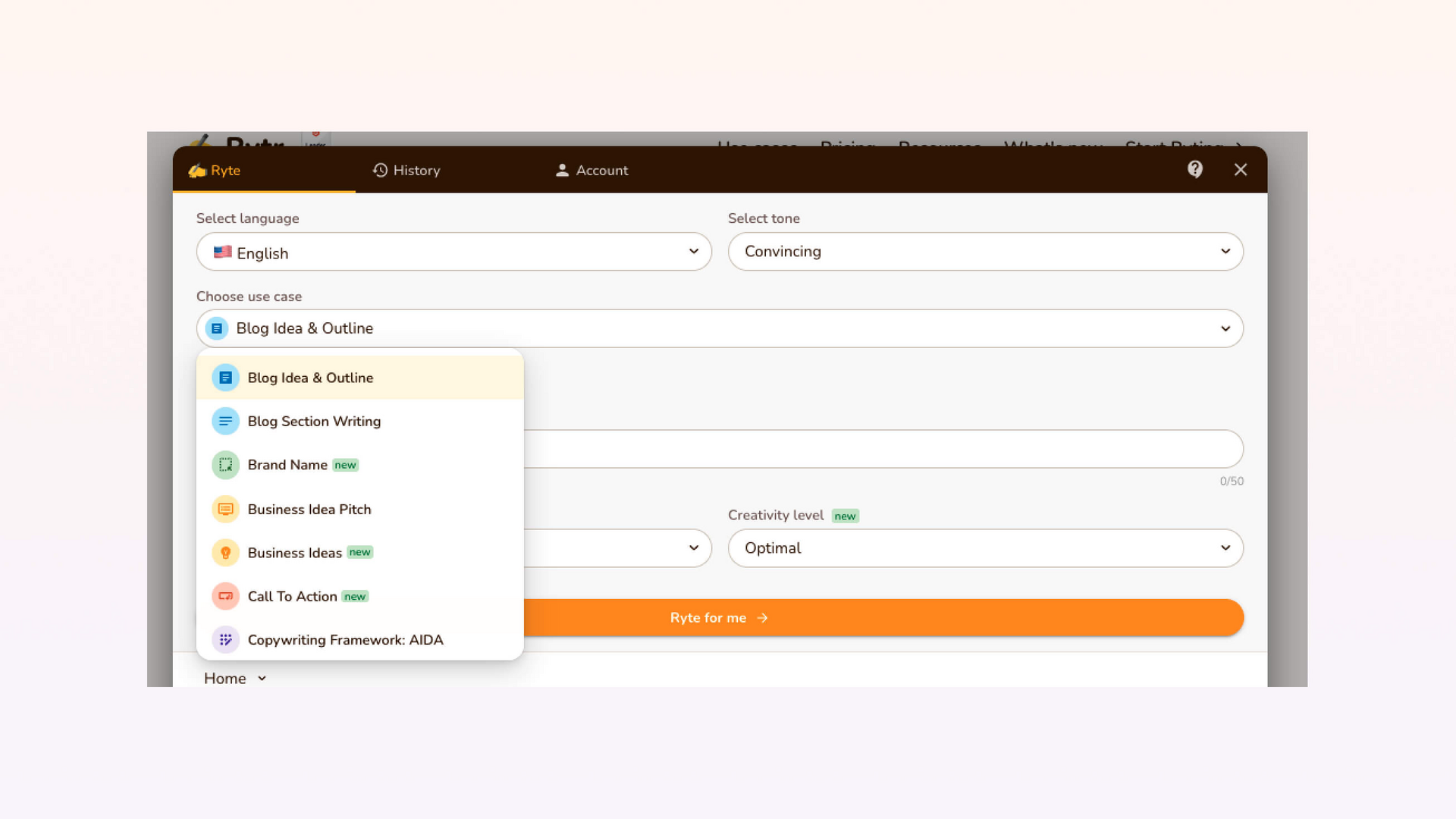Select the Ryte pencil icon tab

coord(196,171)
